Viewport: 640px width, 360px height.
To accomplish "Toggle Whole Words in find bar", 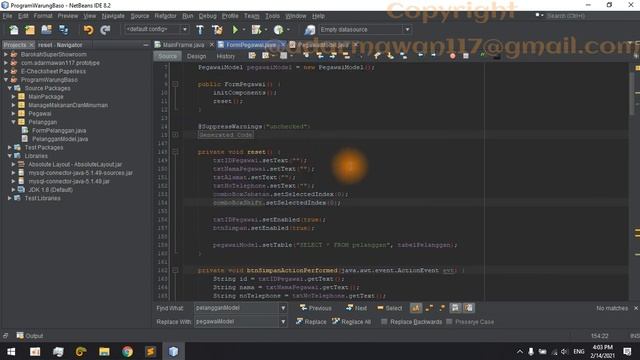I will [x=429, y=308].
